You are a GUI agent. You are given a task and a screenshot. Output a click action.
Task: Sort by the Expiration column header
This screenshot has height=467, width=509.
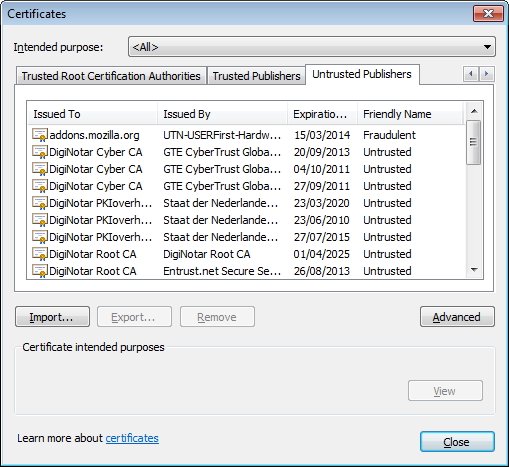322,114
